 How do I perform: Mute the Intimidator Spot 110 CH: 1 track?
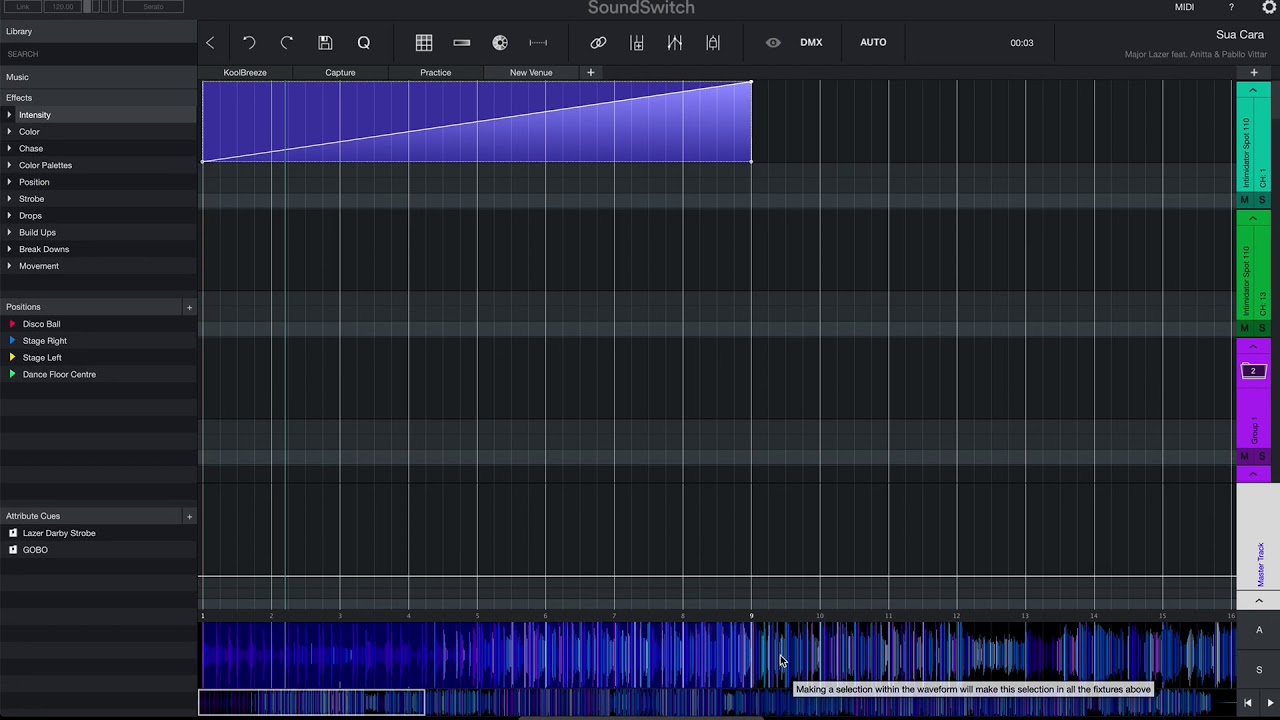1245,200
